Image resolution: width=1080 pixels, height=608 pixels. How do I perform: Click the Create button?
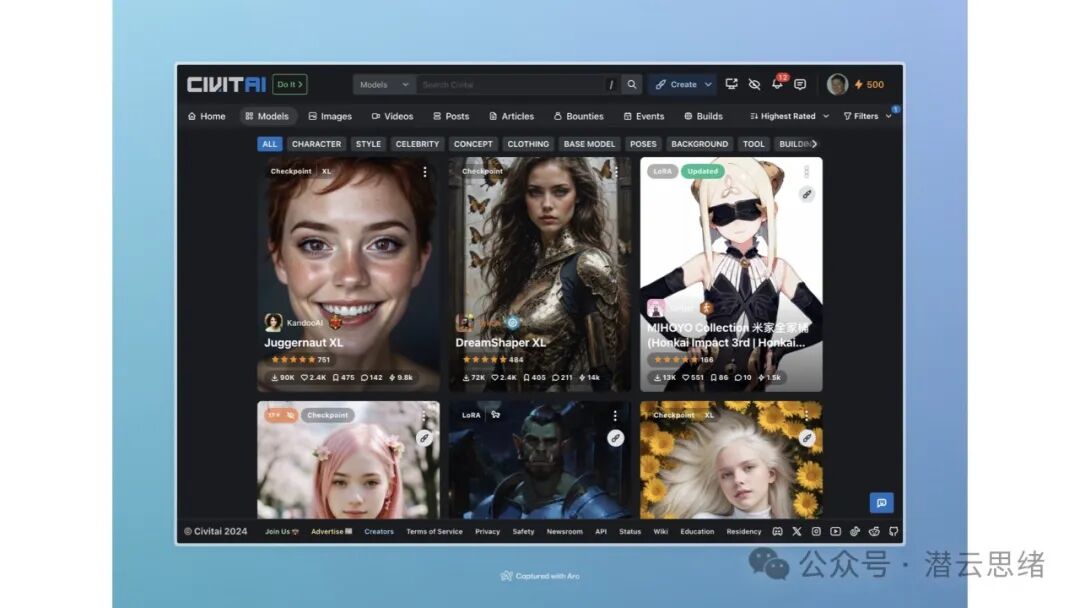coord(677,85)
